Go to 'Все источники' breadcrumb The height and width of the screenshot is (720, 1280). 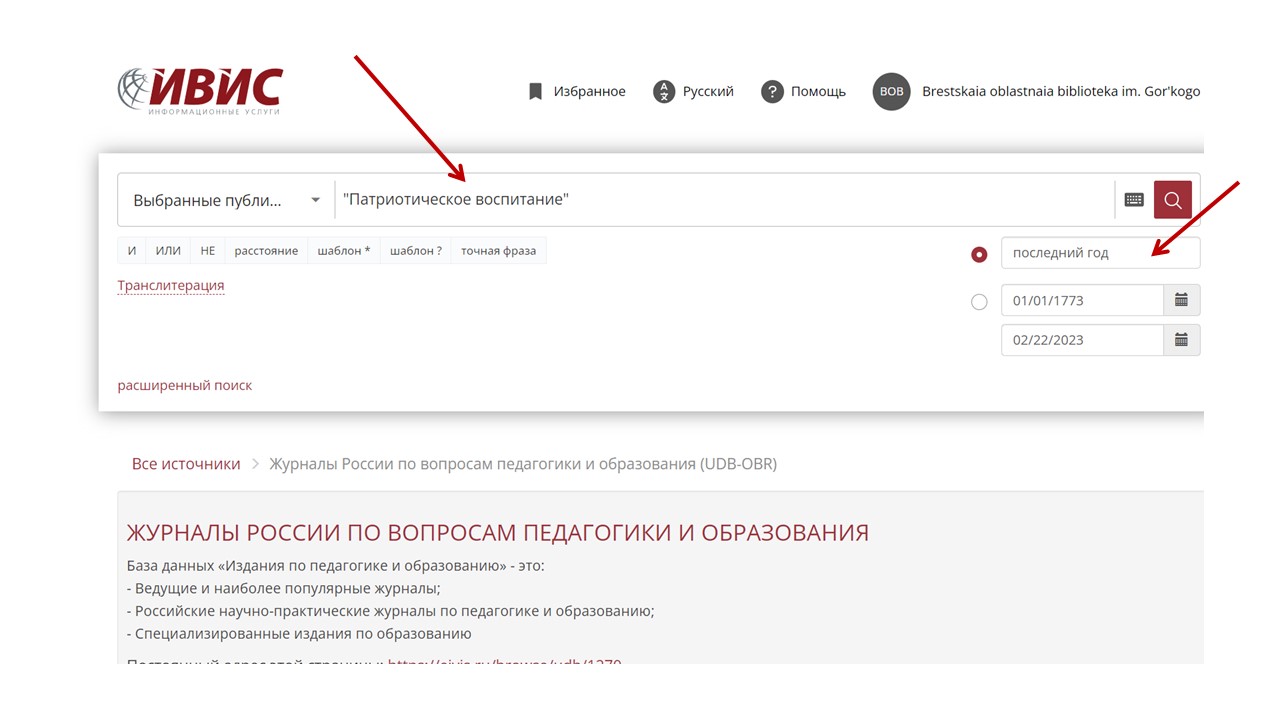pos(186,464)
